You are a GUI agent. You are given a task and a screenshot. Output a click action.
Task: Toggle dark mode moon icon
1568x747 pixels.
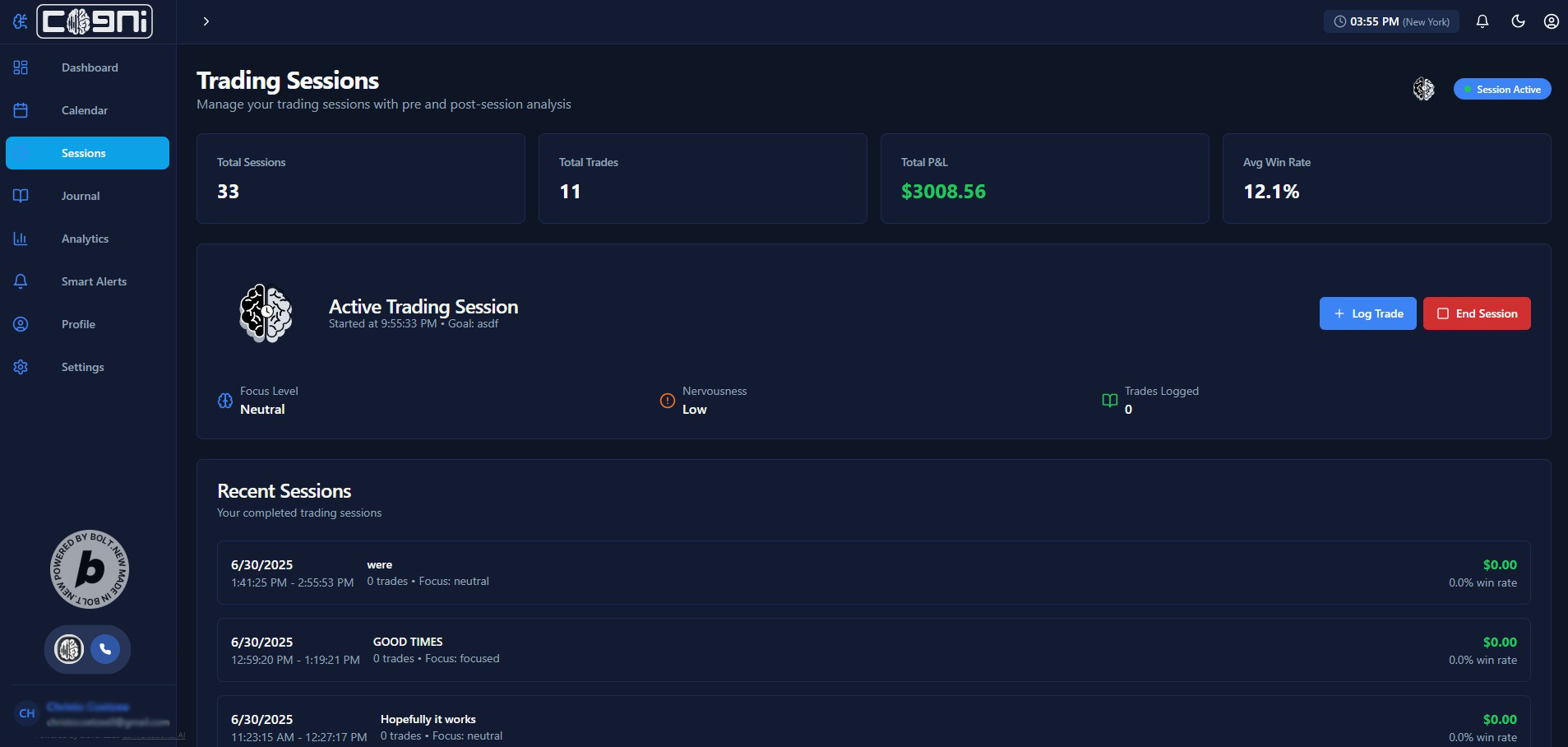point(1518,21)
